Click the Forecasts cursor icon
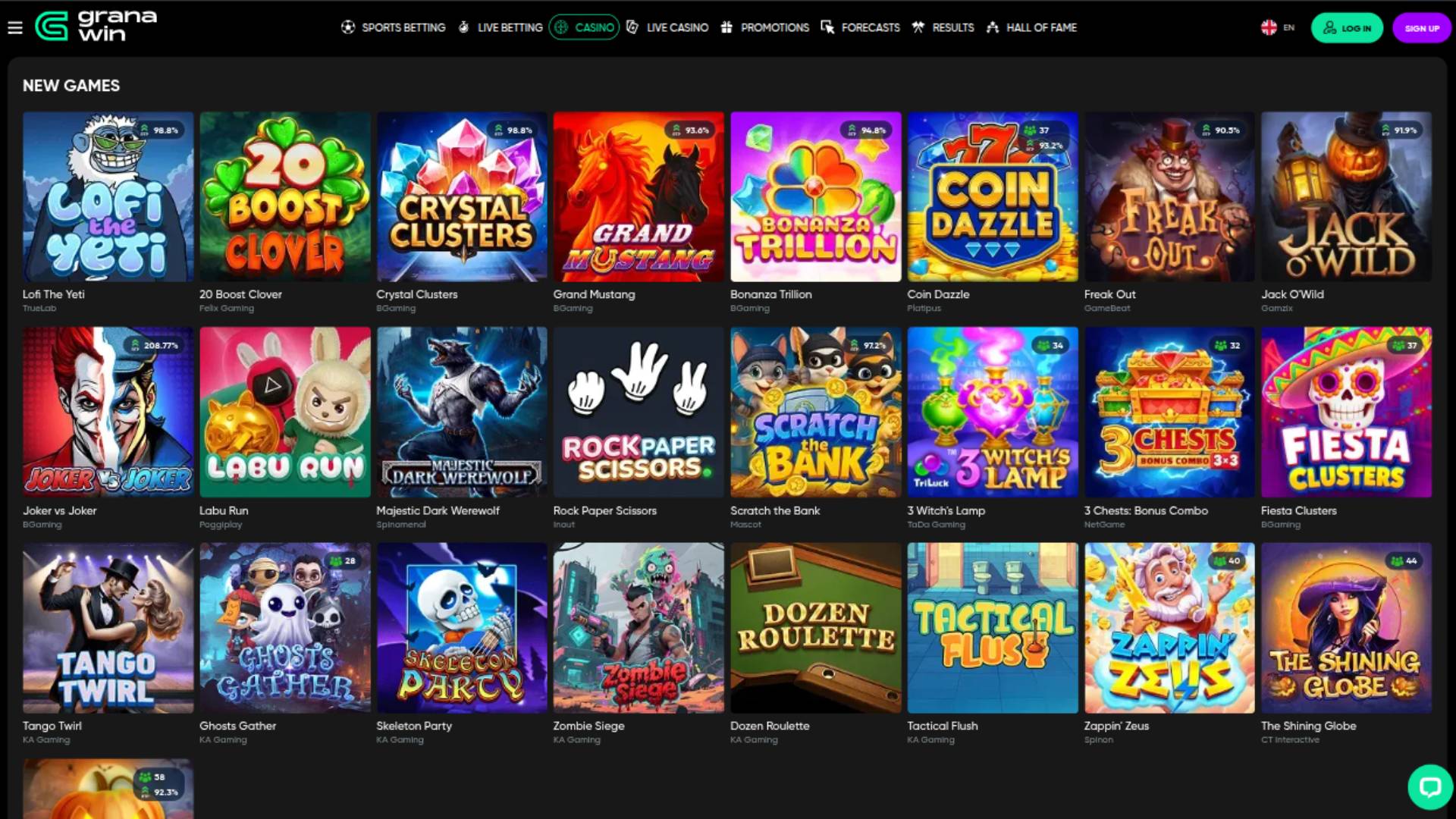The width and height of the screenshot is (1456, 819). pyautogui.click(x=826, y=27)
